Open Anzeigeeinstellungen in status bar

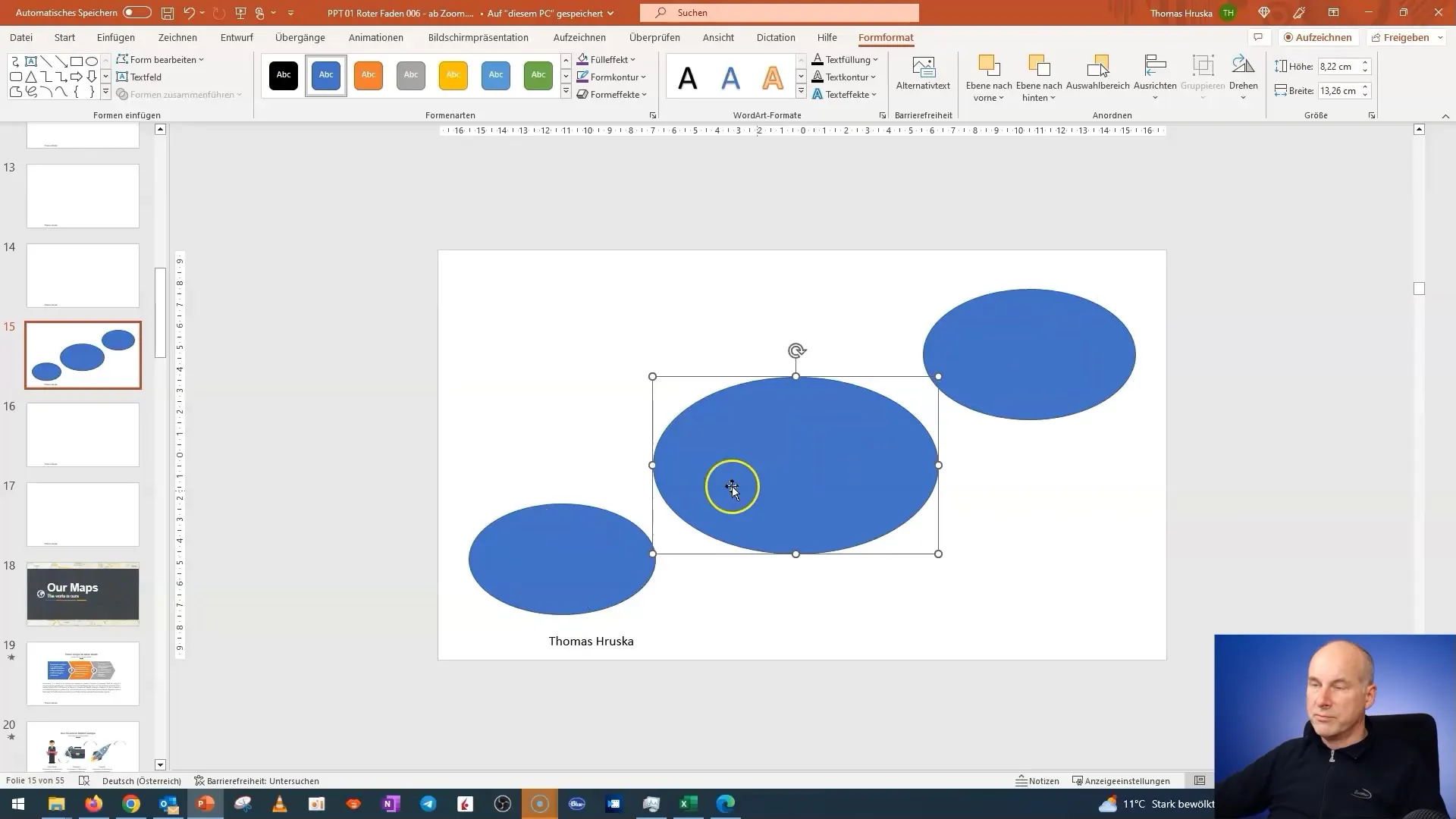1121,780
